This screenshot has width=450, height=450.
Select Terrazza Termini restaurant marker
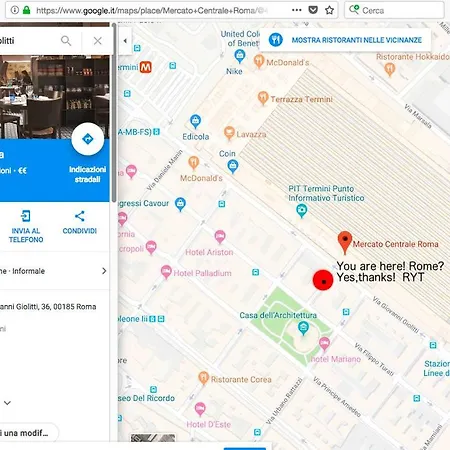(263, 98)
